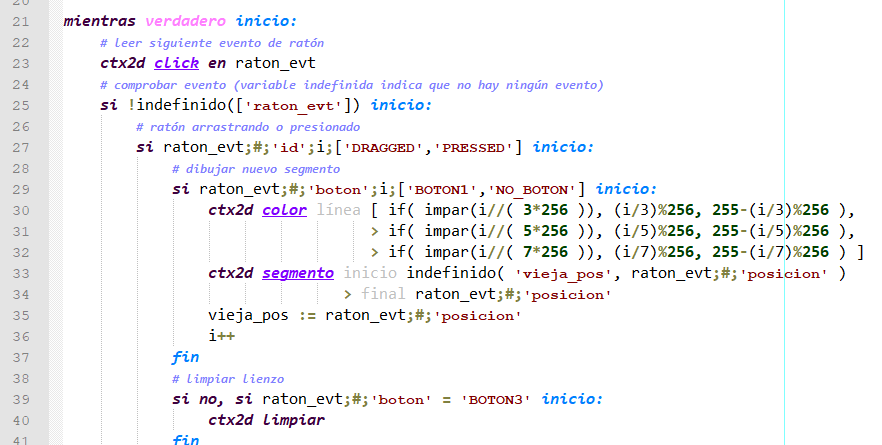Screen dimensions: 882x445
Task: Place cursor on the 'i++' statement
Action: point(221,336)
